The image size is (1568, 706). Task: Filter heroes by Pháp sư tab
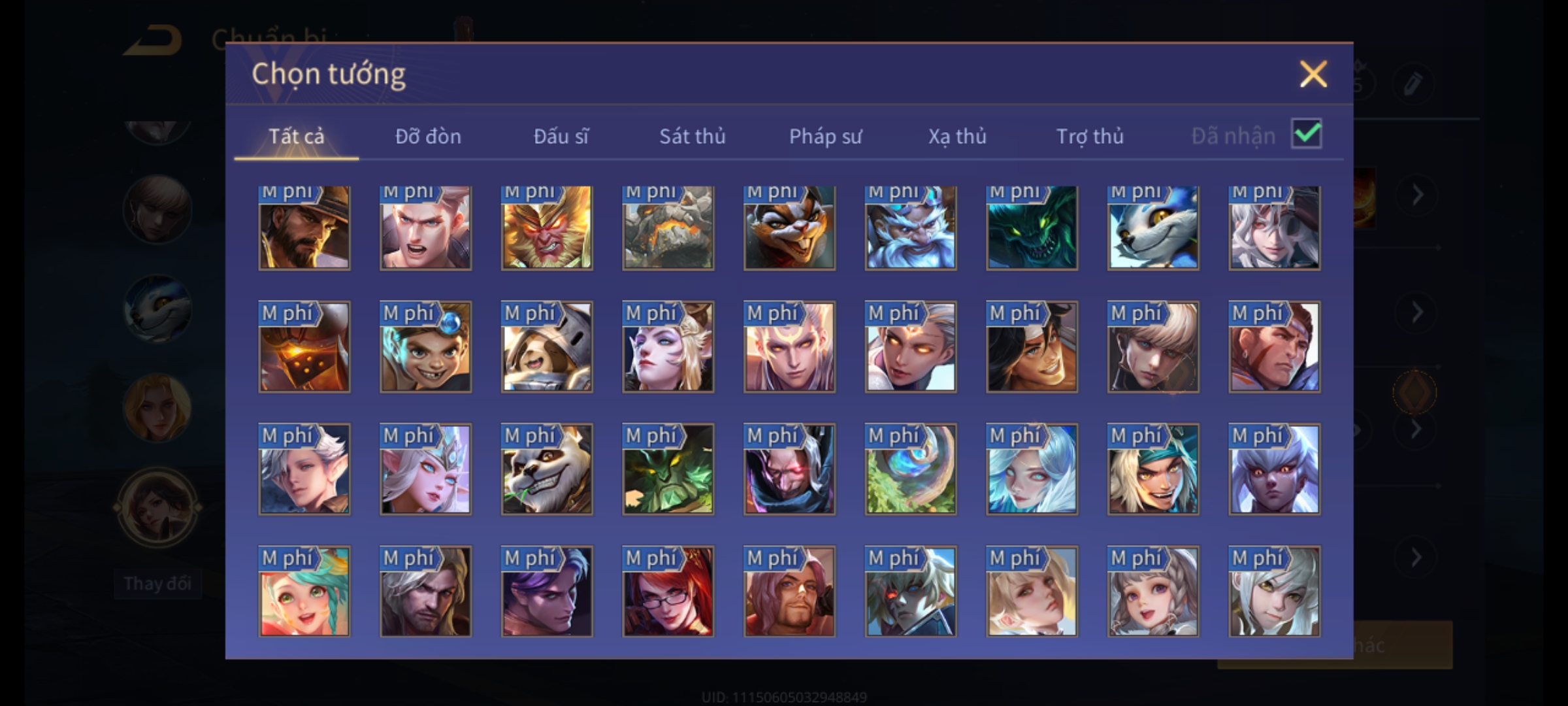[x=825, y=136]
